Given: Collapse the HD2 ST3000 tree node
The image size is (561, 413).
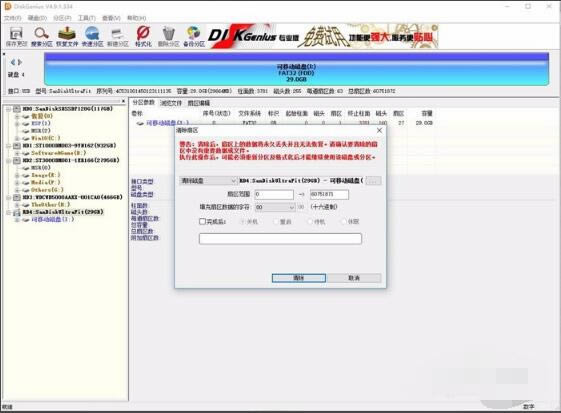Looking at the screenshot, I should coord(8,160).
